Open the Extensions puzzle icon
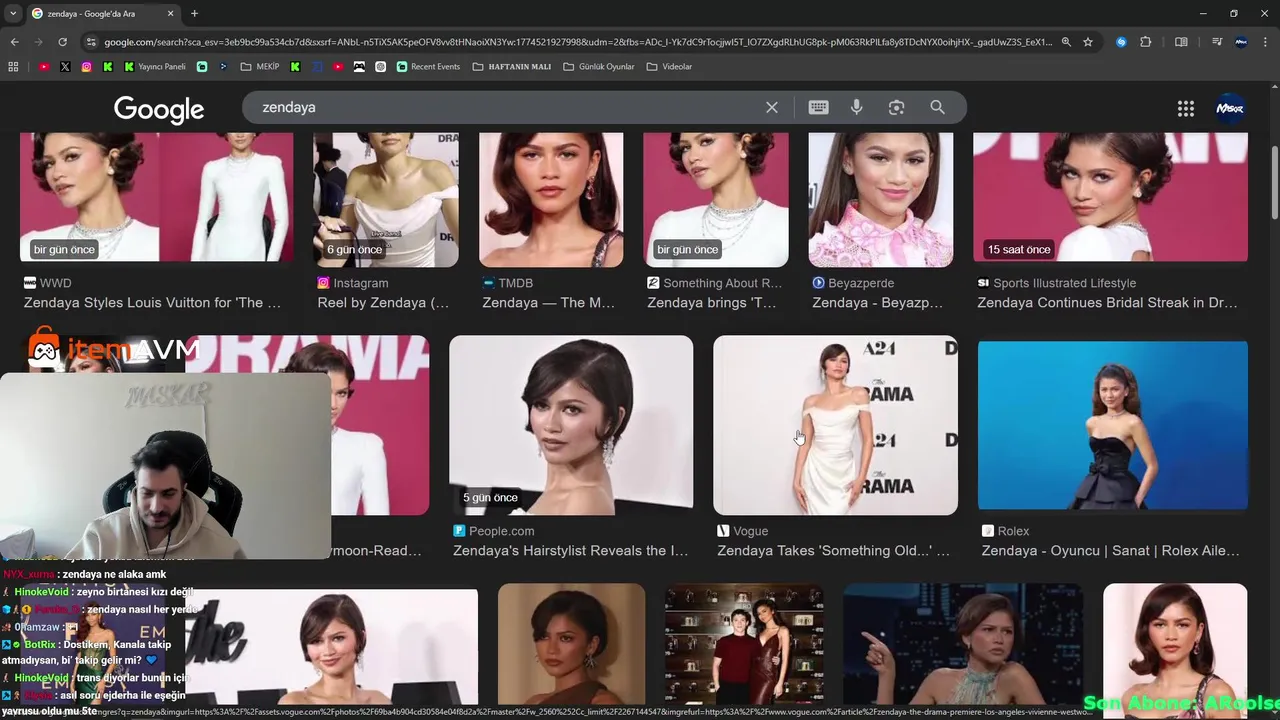 [x=1146, y=42]
